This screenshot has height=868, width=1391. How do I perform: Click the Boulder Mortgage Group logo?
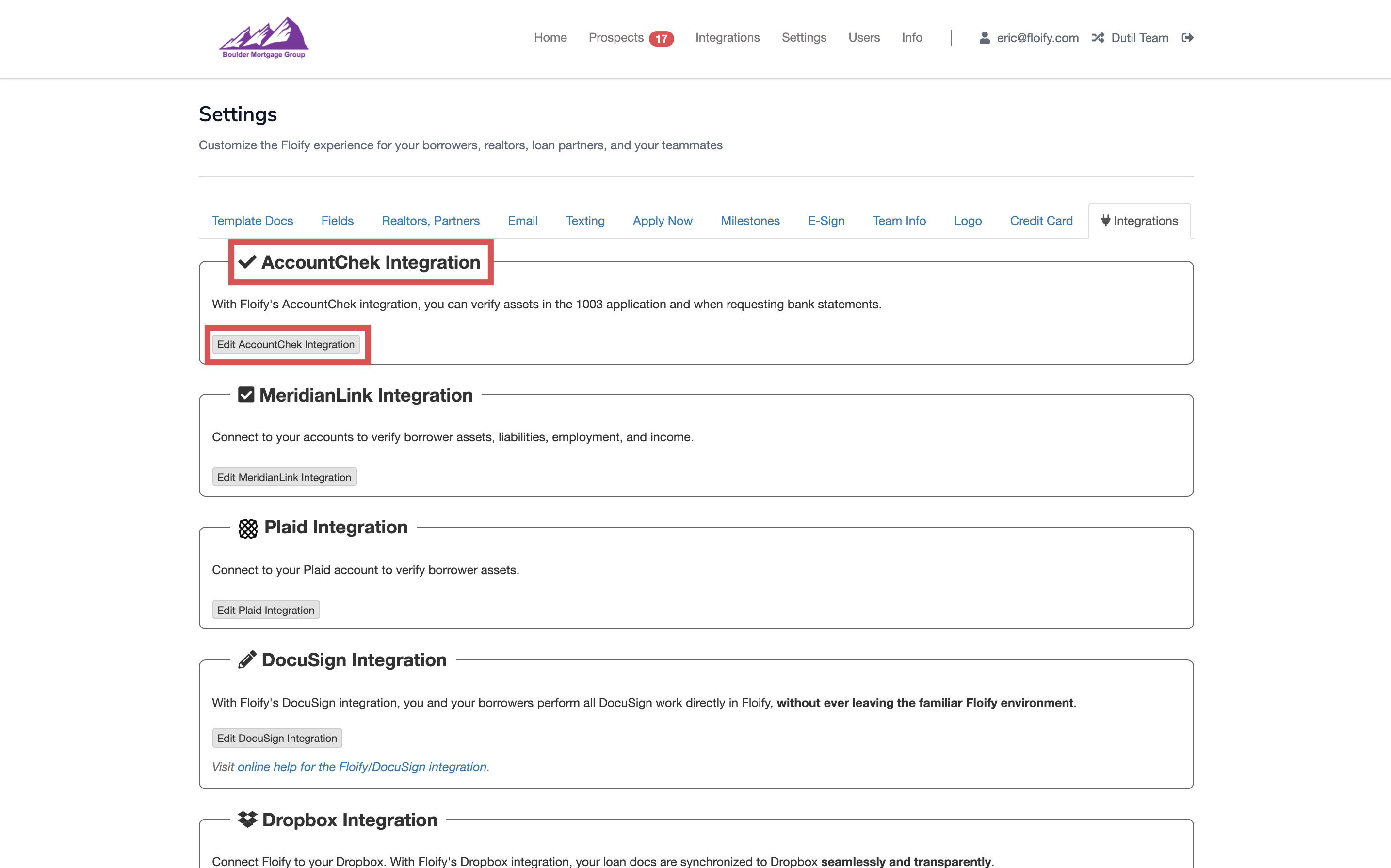click(263, 38)
